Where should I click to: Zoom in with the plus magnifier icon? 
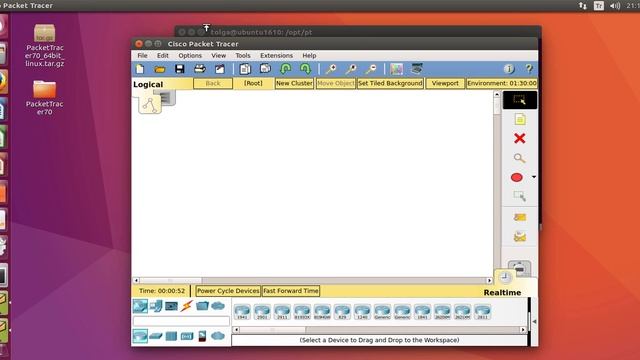[331, 69]
